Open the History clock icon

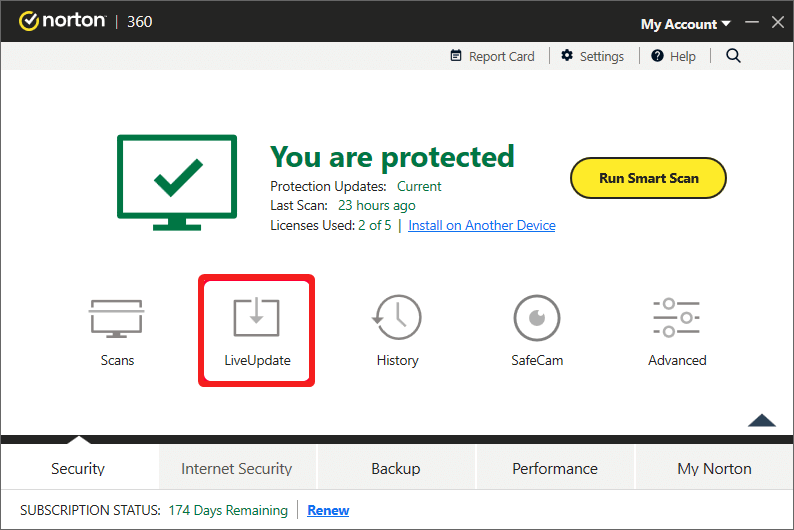pos(397,317)
